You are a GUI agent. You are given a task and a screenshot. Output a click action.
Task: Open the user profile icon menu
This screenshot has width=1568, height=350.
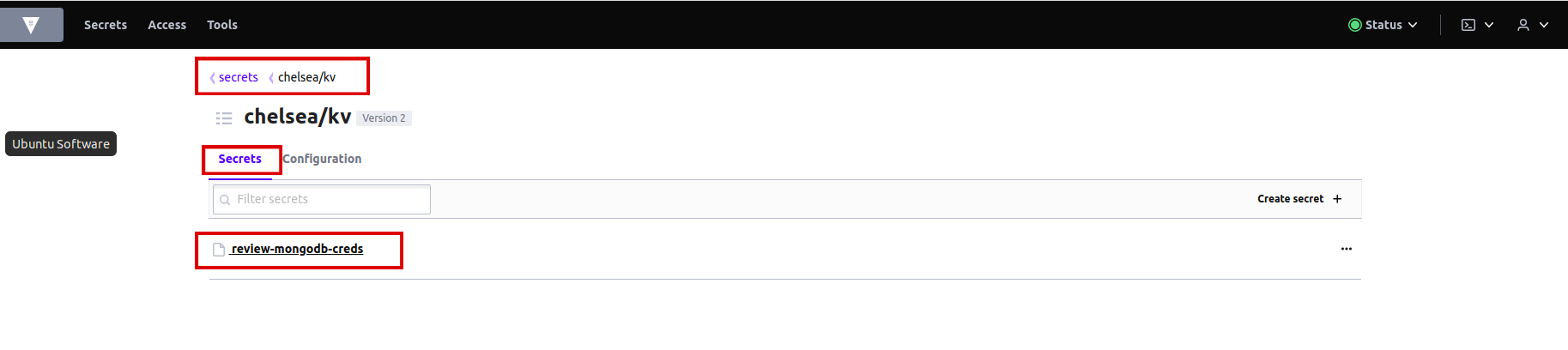tap(1532, 25)
